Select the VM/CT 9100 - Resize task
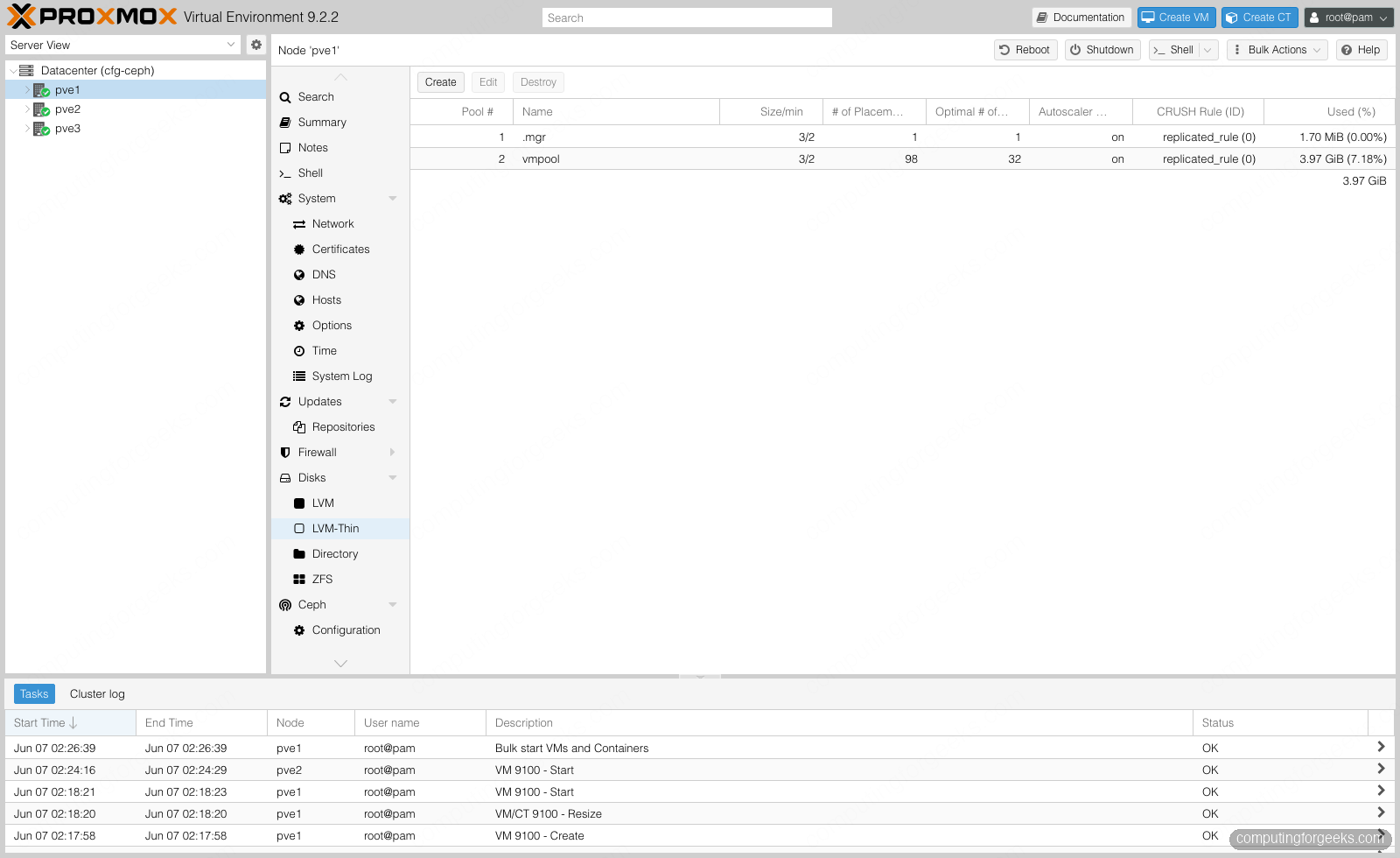 [x=700, y=814]
